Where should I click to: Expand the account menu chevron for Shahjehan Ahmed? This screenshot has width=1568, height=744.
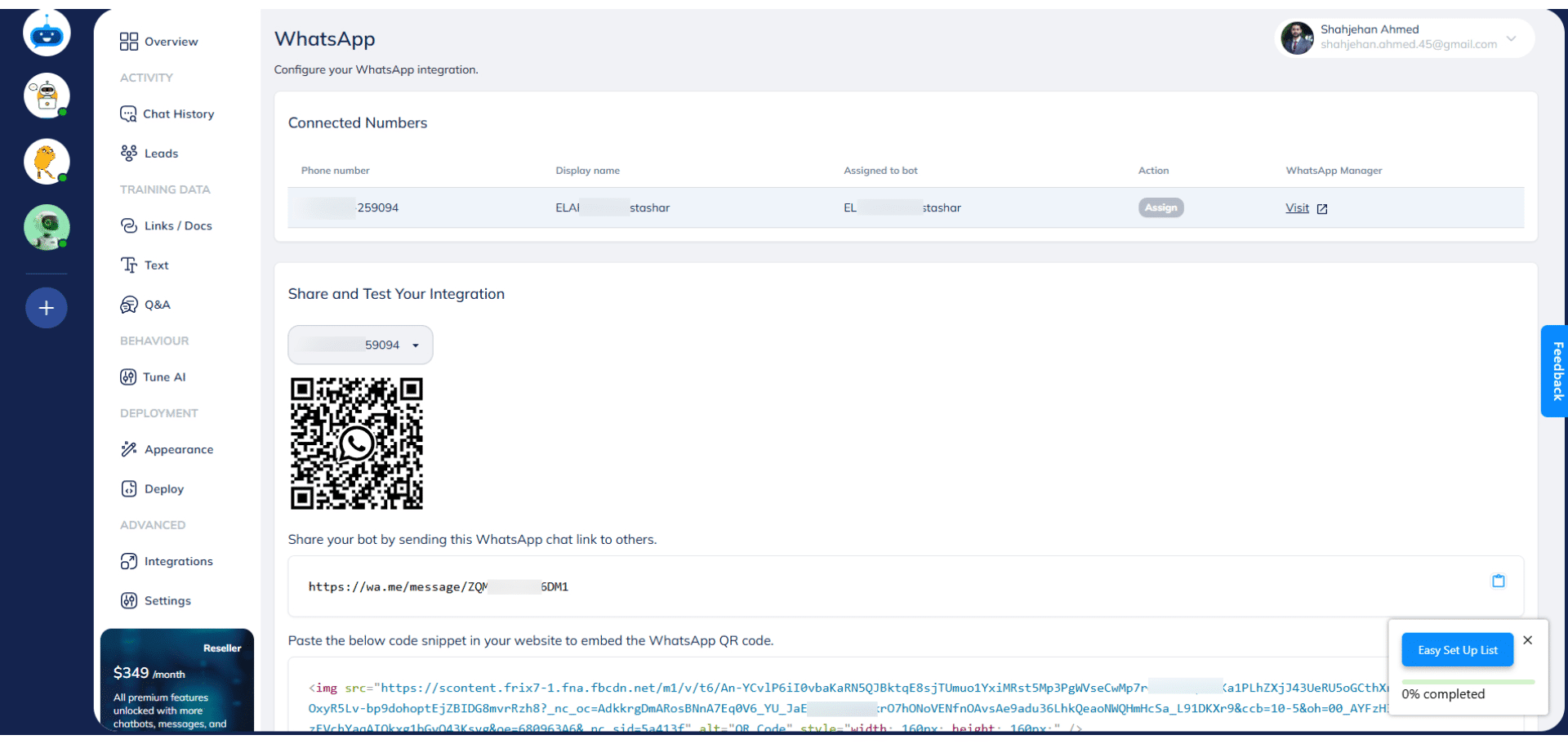pos(1512,38)
